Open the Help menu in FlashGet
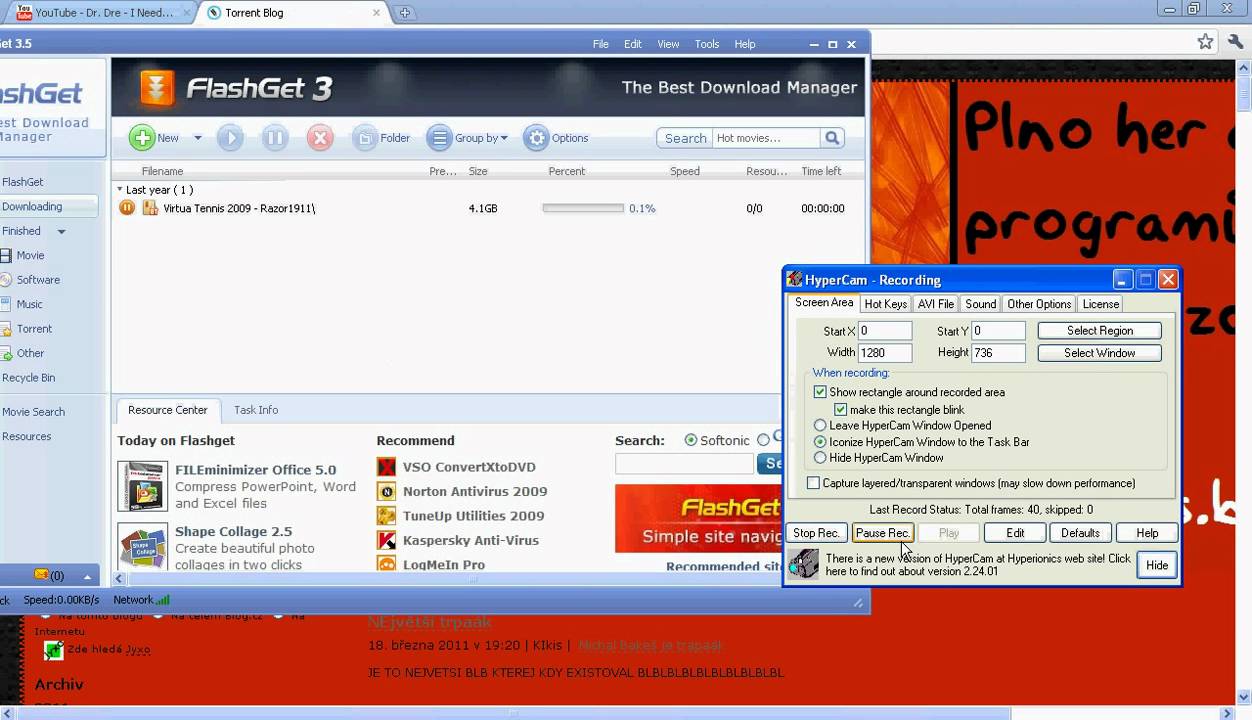 (x=745, y=44)
